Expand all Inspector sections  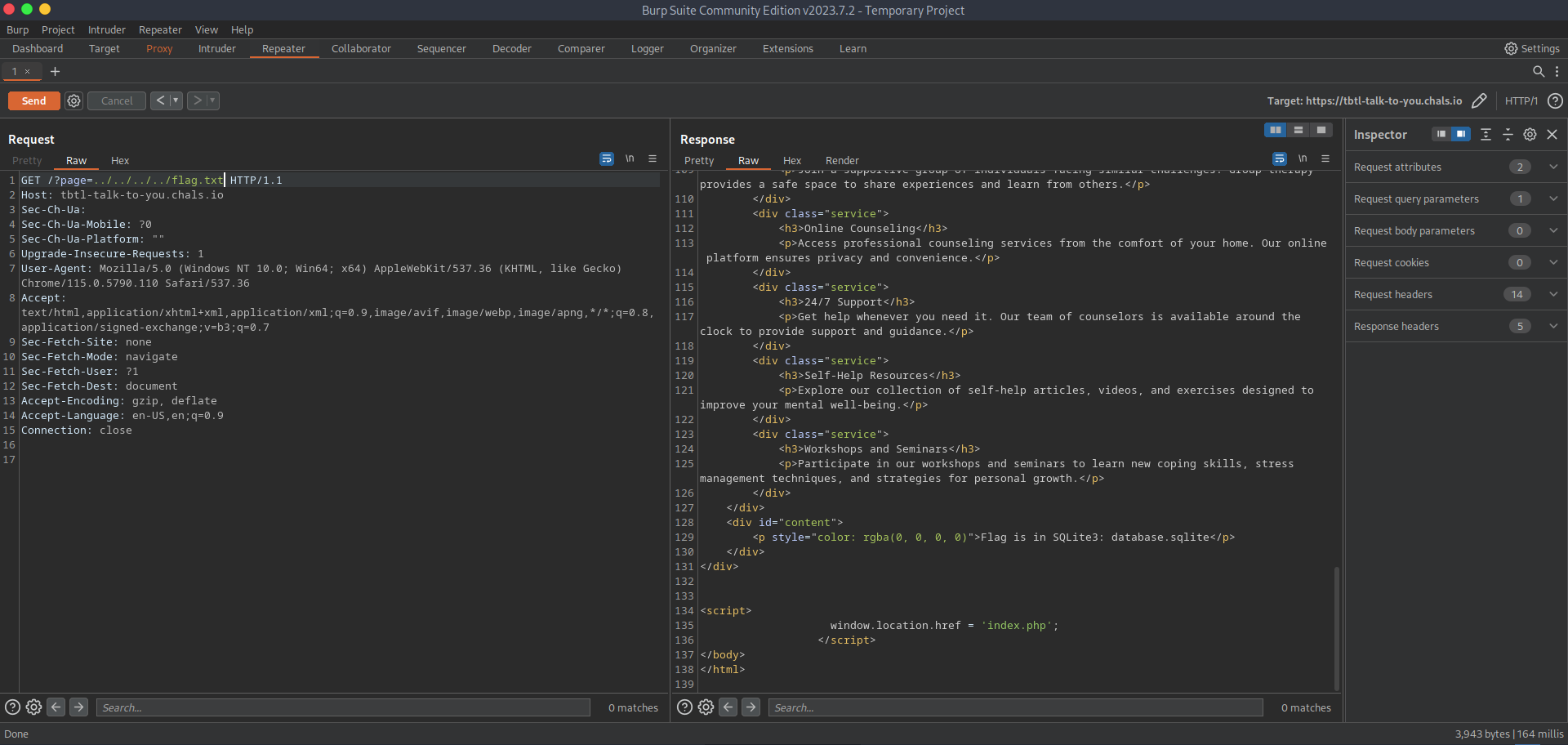(x=1486, y=134)
